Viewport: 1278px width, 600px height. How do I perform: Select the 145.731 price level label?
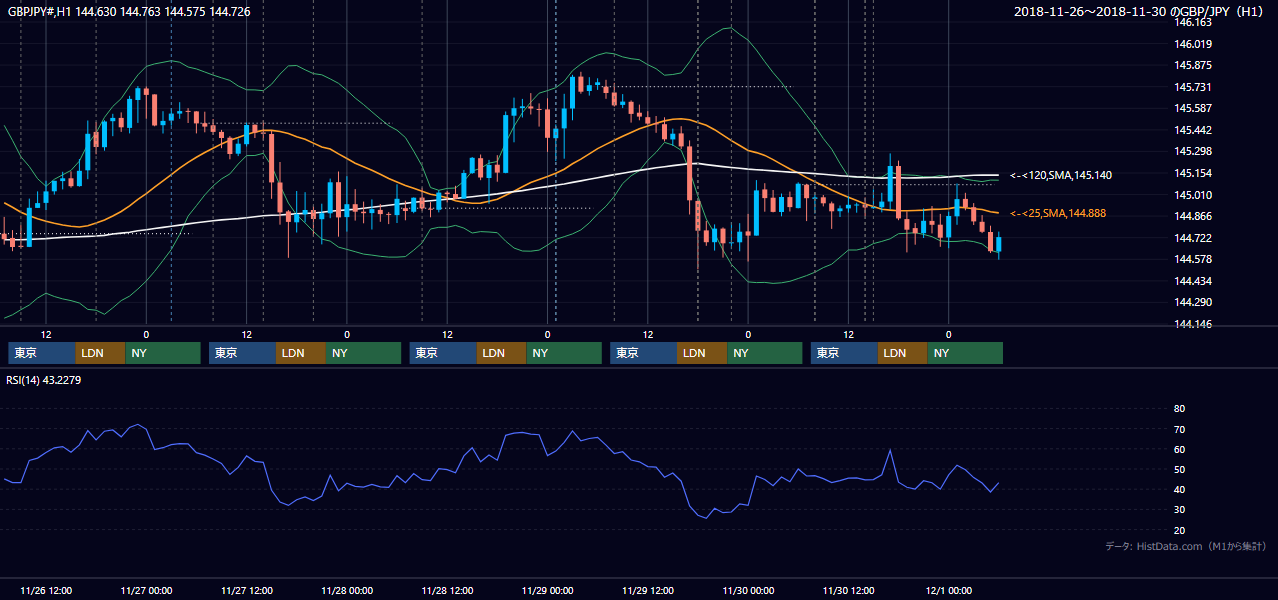click(1193, 87)
